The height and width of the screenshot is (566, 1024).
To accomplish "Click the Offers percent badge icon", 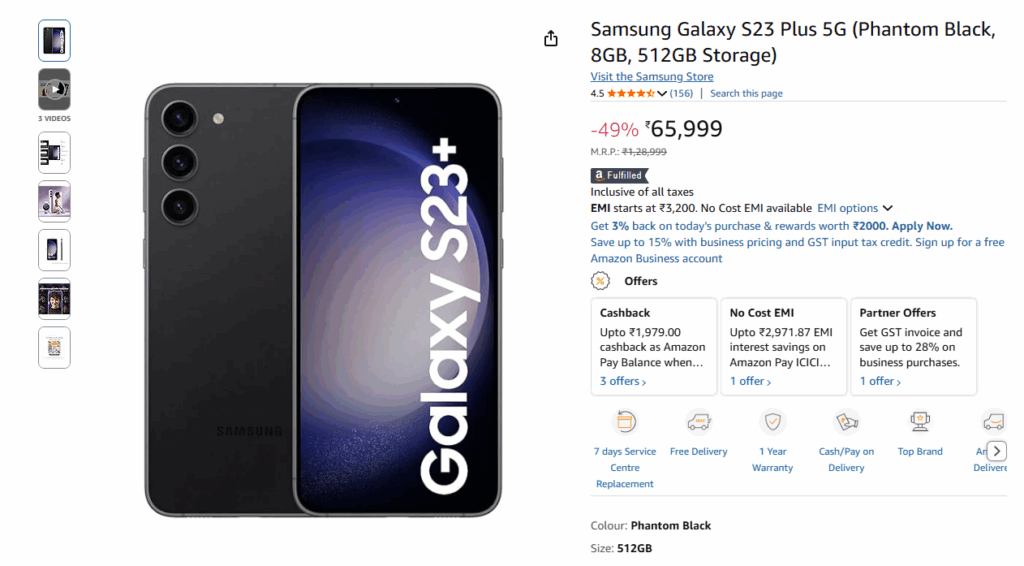I will 600,281.
